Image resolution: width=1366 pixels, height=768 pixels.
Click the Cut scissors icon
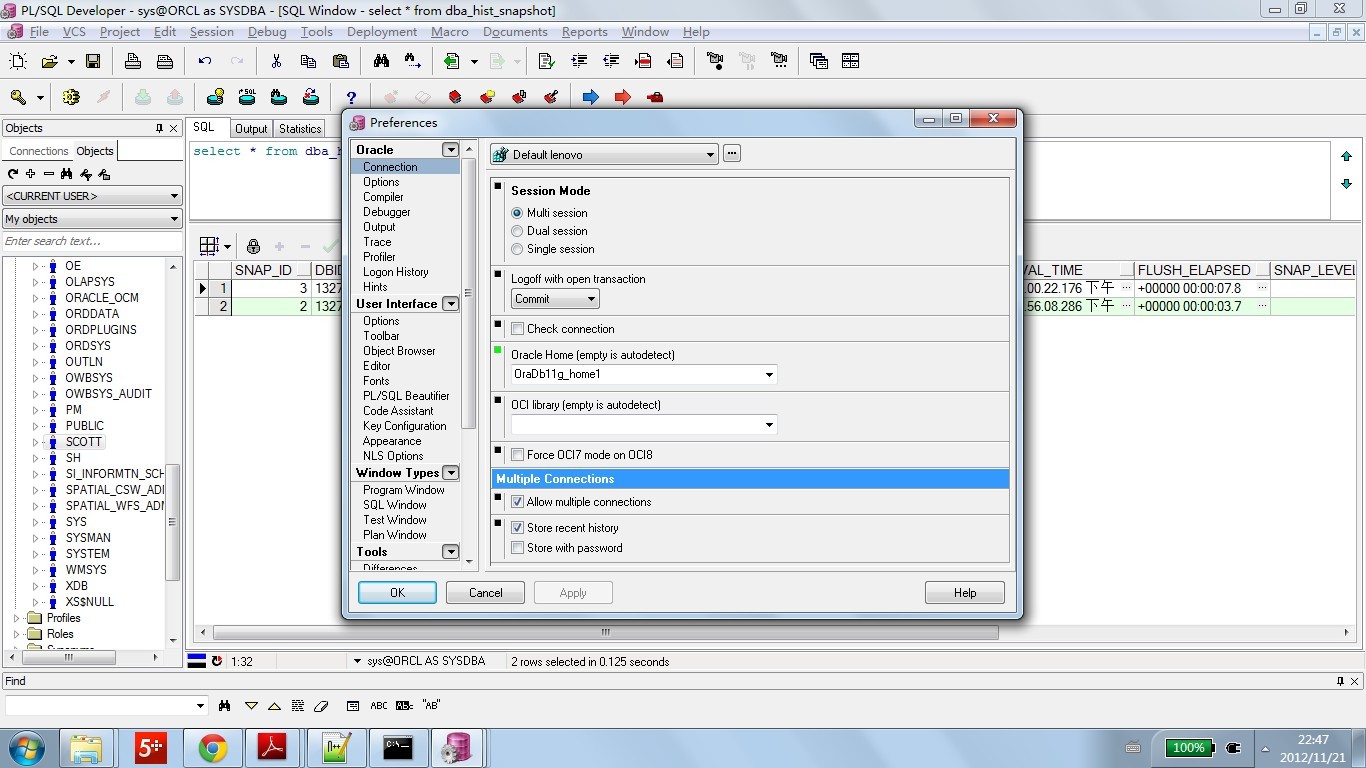point(276,61)
